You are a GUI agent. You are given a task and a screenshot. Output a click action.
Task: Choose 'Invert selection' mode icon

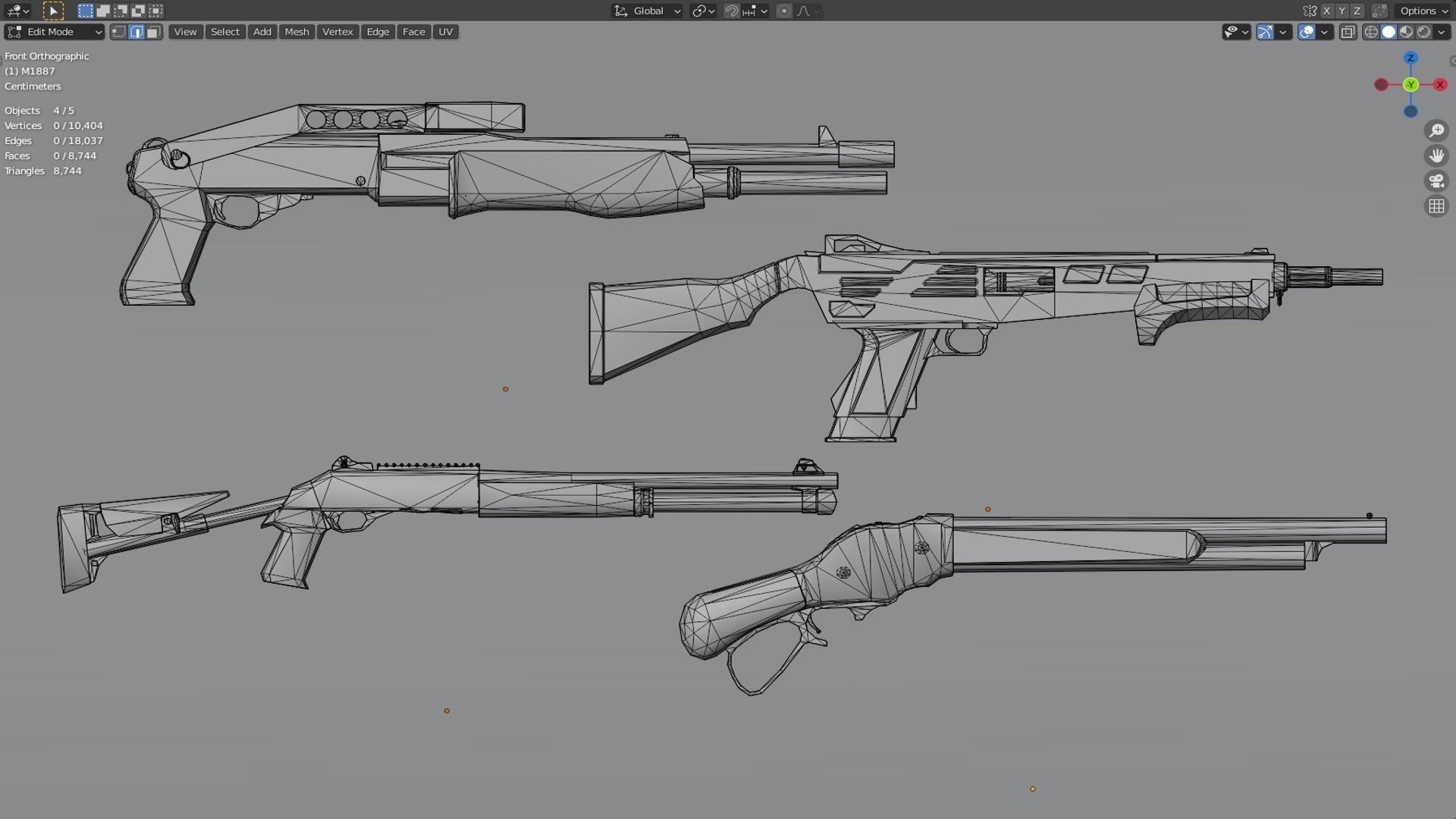[138, 11]
